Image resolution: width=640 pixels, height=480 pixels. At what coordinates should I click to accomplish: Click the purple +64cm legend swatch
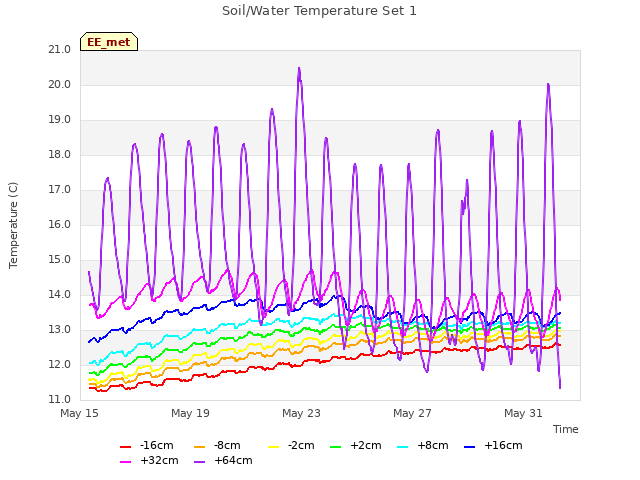tap(200, 462)
